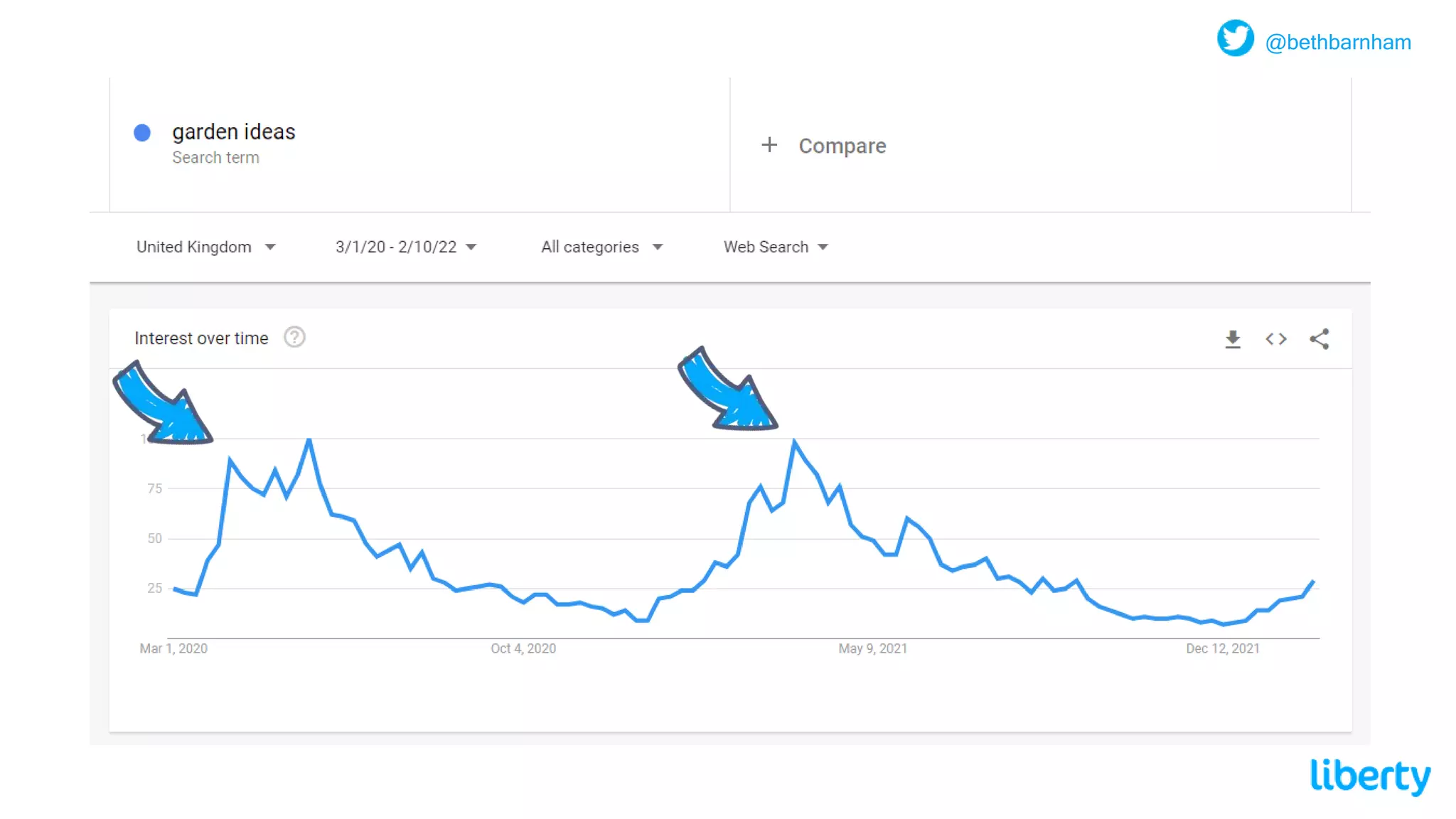The height and width of the screenshot is (819, 1456).
Task: Open the @bethbarnham Twitter handle link
Action: point(1338,42)
